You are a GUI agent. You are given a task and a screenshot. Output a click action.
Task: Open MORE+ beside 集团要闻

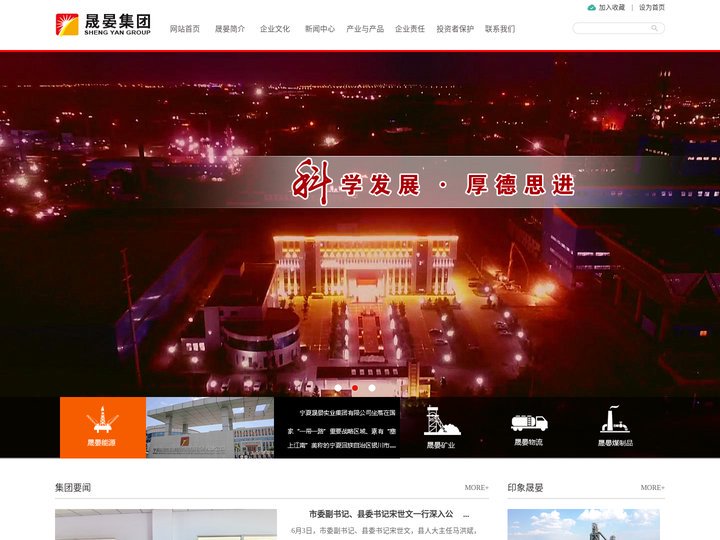tap(476, 488)
